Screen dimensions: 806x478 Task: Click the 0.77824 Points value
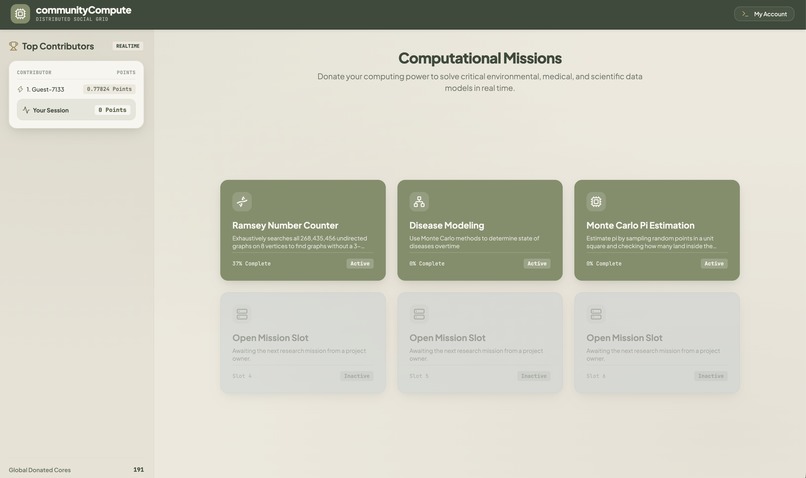[x=109, y=89]
